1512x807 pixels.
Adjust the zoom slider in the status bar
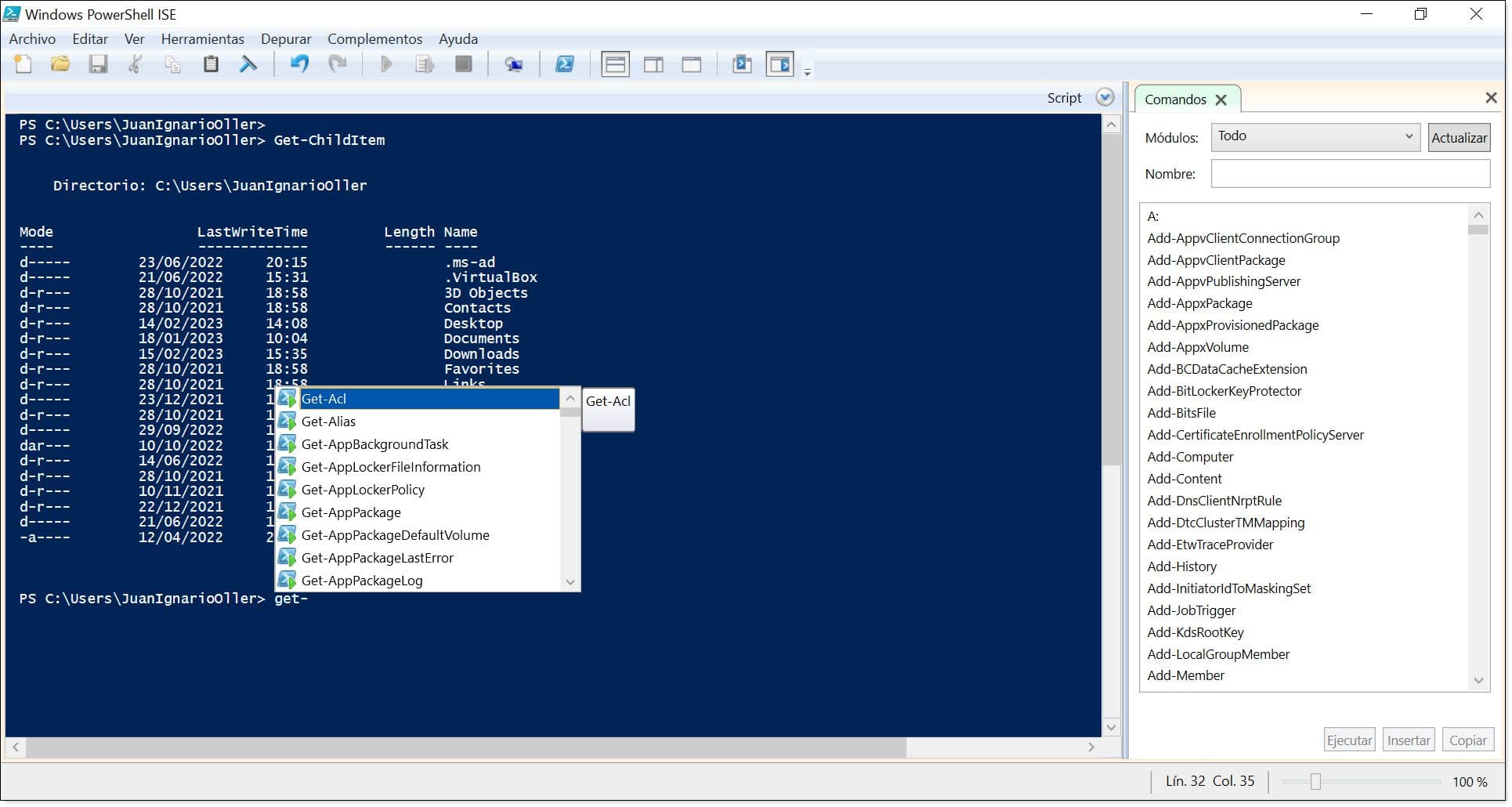(x=1315, y=781)
